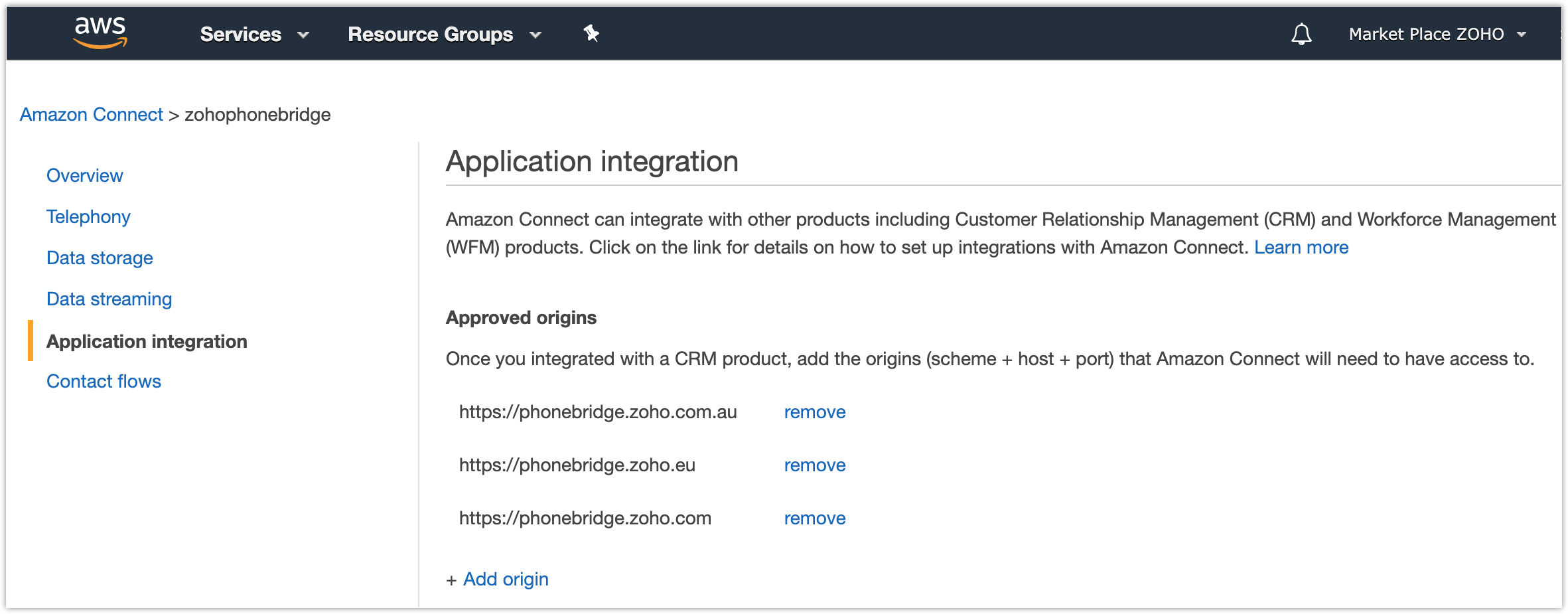Click the pushpin shortcut icon
This screenshot has height=614, width=1568.
pyautogui.click(x=591, y=33)
